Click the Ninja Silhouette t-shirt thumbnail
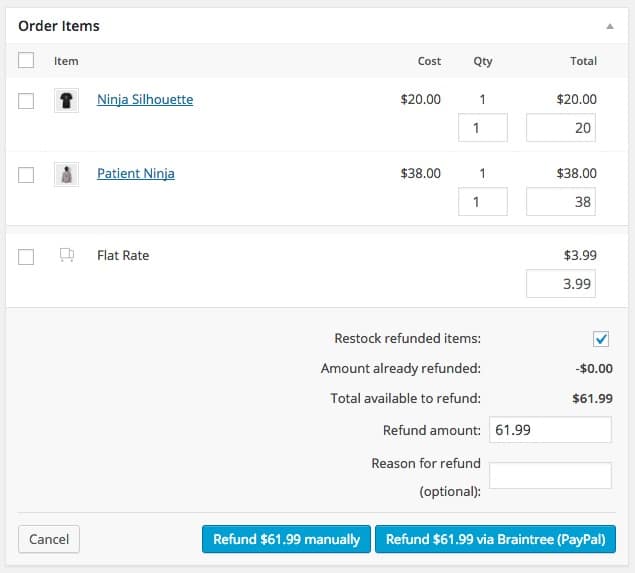 (x=66, y=100)
